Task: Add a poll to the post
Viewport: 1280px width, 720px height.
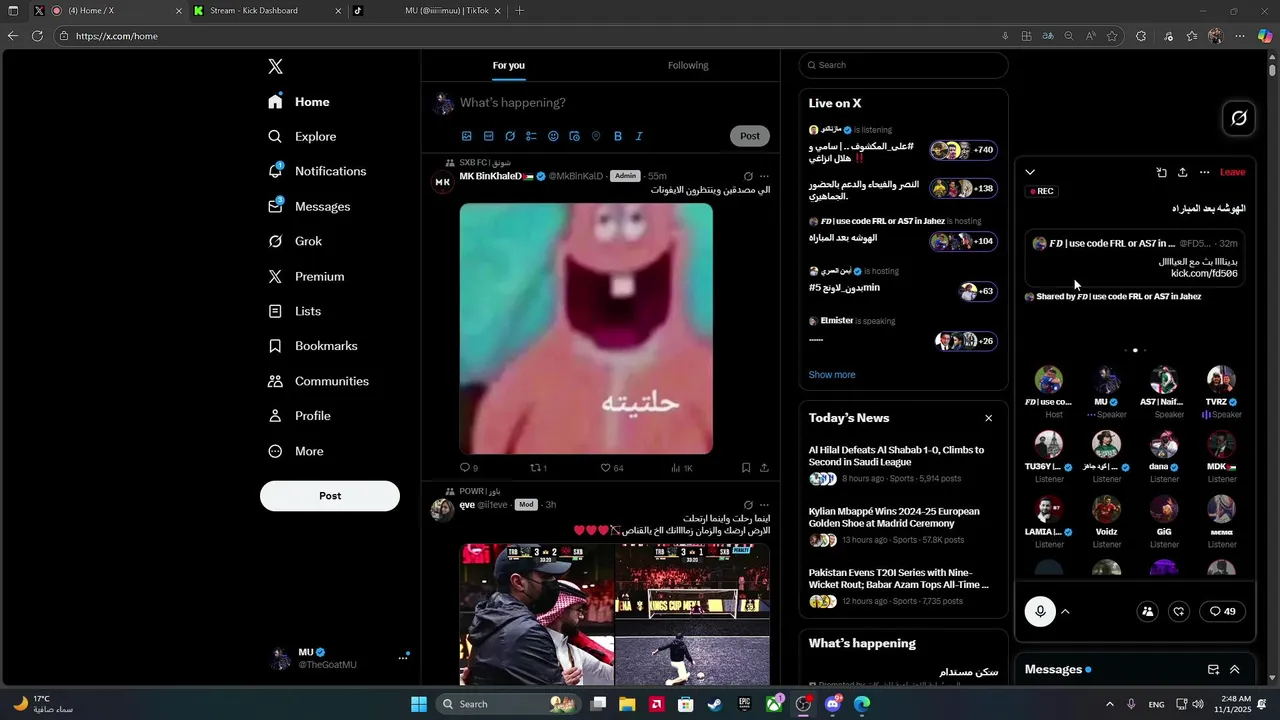Action: 531,136
